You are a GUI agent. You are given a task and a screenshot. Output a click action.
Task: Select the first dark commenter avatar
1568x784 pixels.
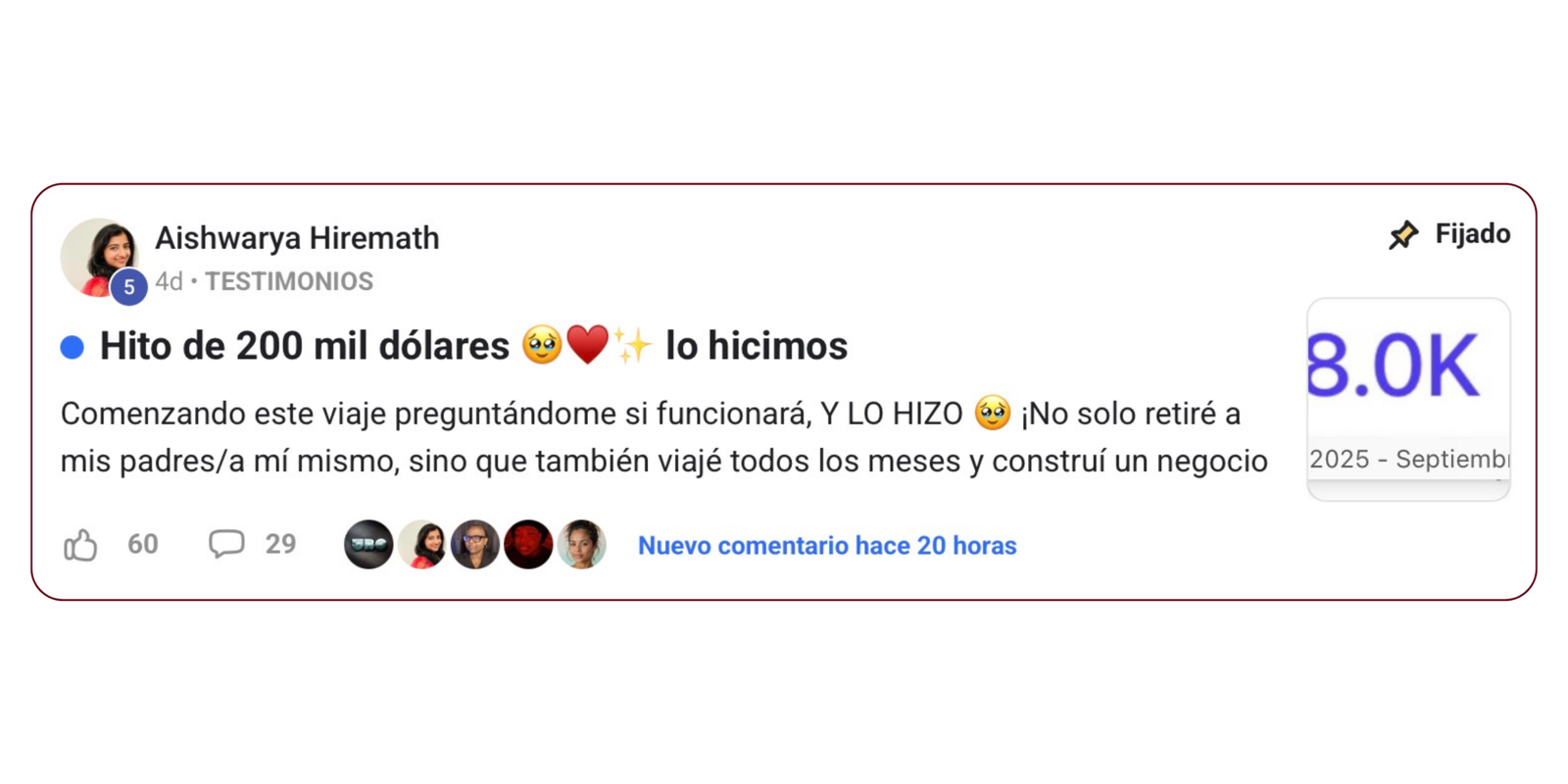point(368,545)
